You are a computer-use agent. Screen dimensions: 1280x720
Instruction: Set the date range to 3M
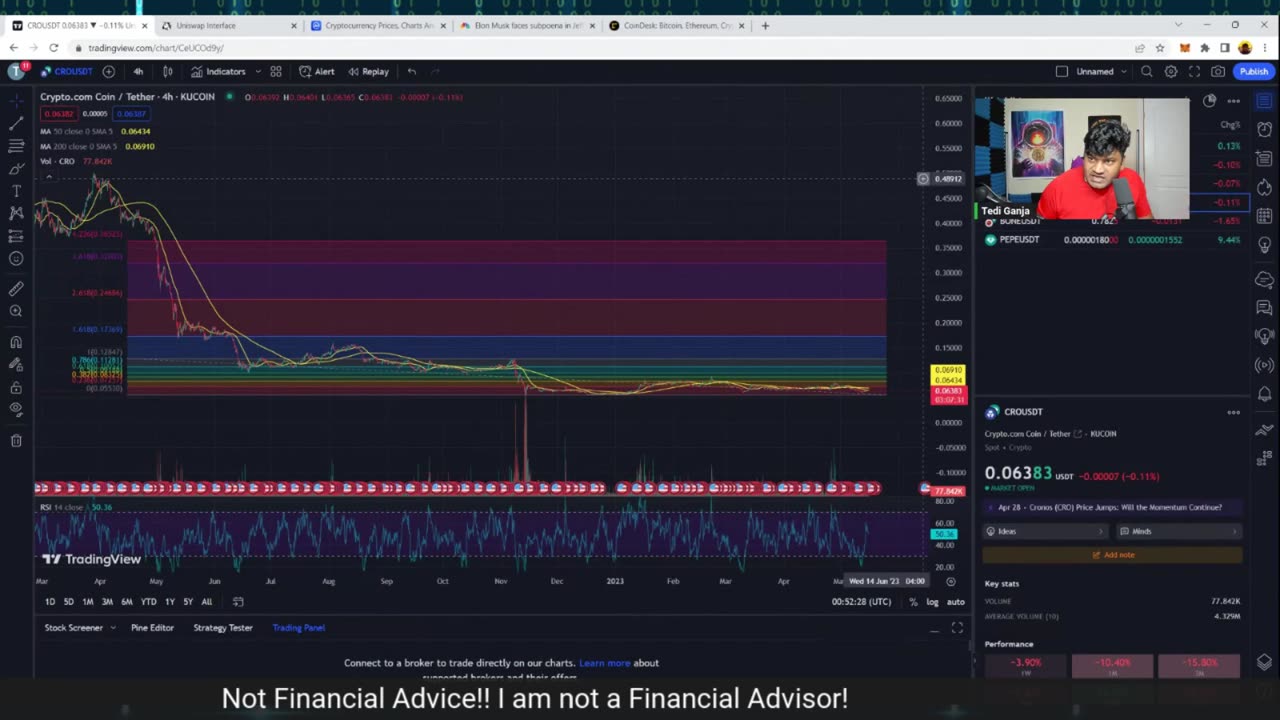(107, 602)
